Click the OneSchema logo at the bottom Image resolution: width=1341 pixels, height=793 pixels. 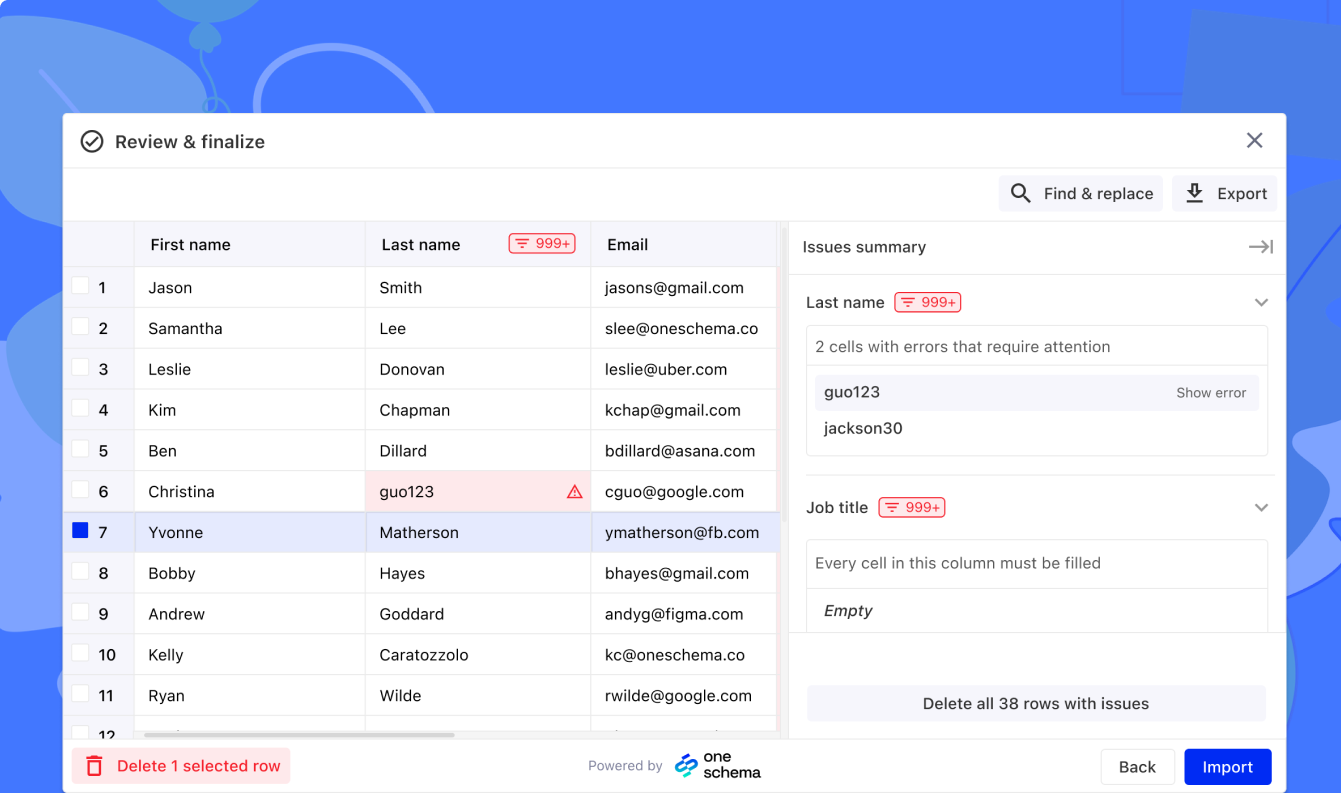(717, 765)
